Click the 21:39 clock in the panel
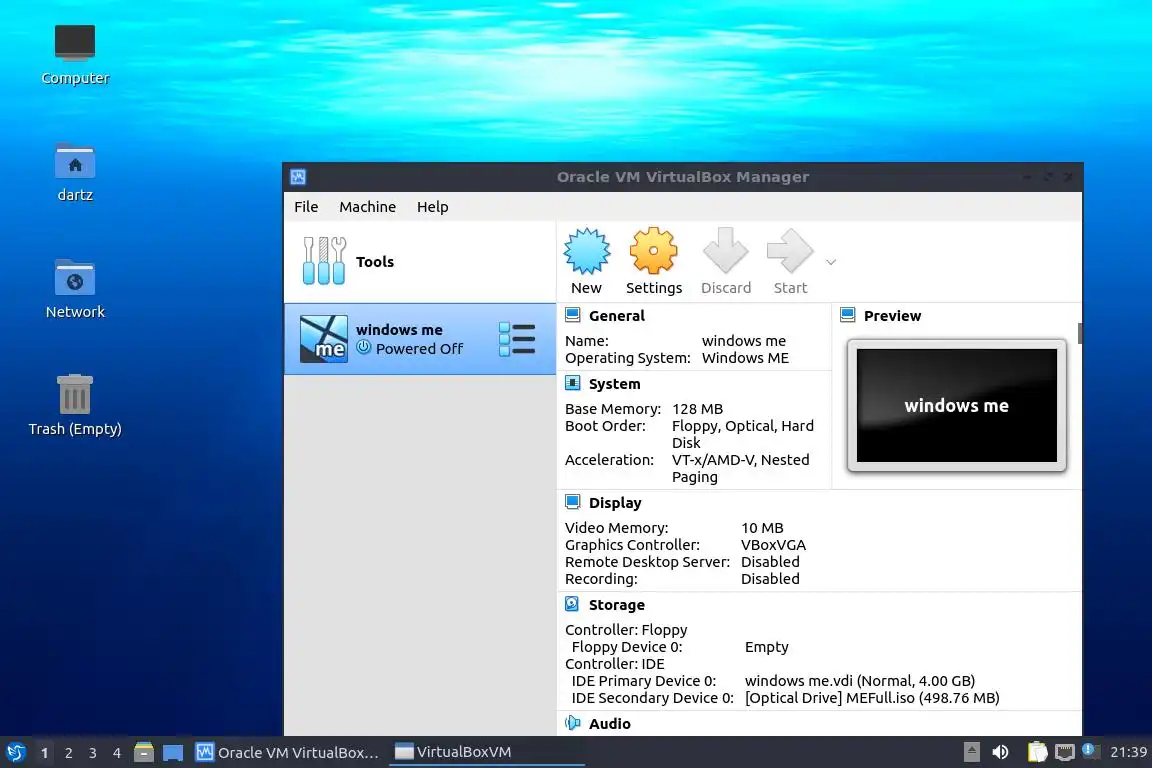This screenshot has width=1152, height=768. click(1128, 752)
